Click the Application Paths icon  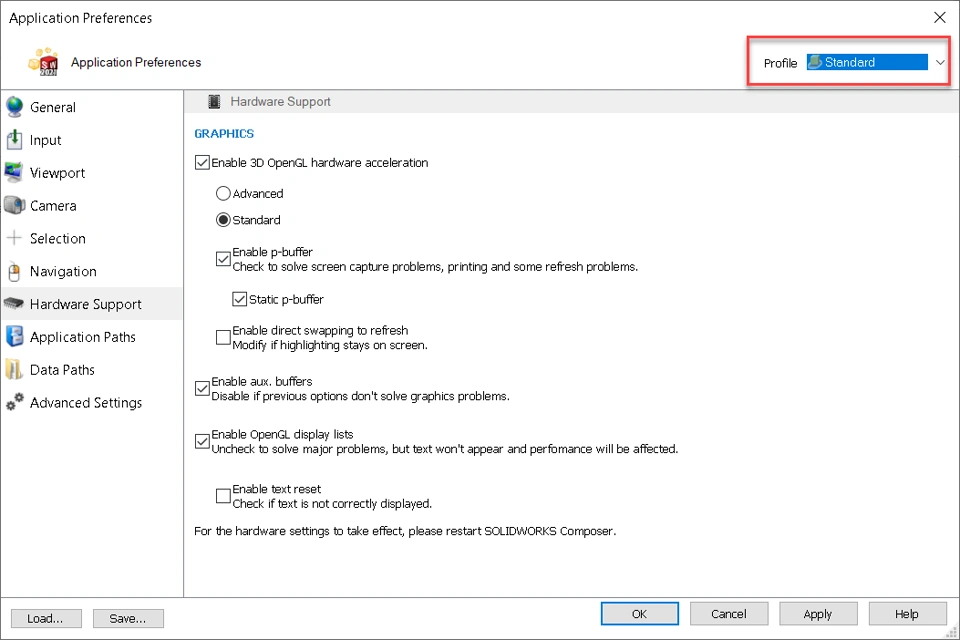14,337
